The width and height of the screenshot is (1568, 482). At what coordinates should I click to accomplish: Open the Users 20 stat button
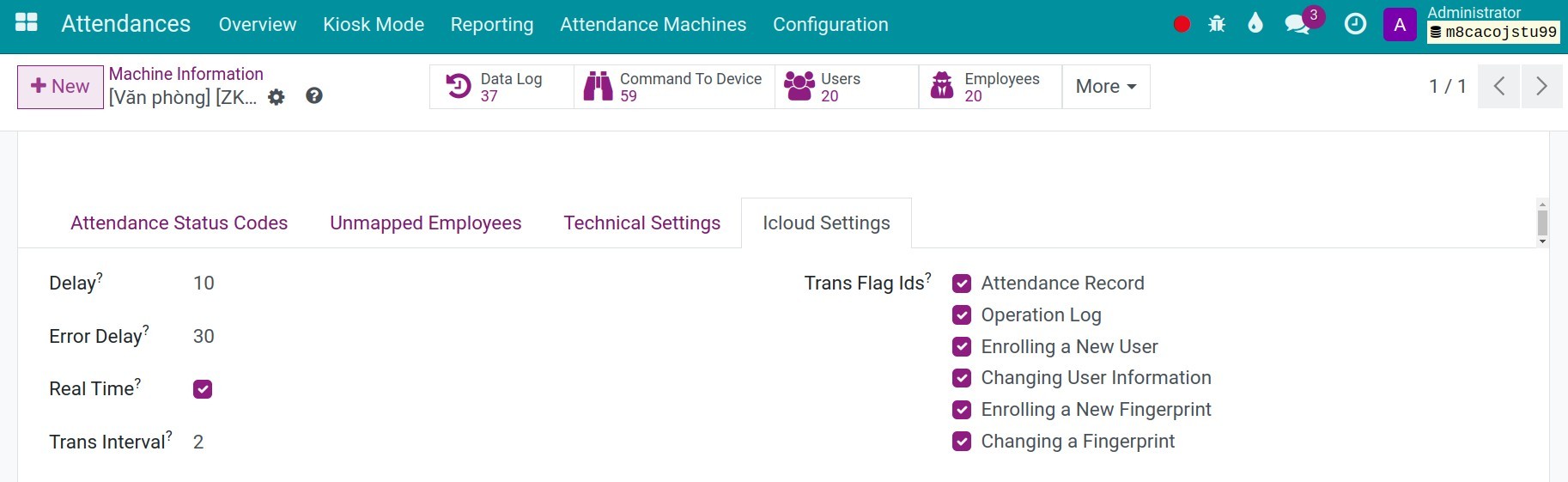coord(847,87)
